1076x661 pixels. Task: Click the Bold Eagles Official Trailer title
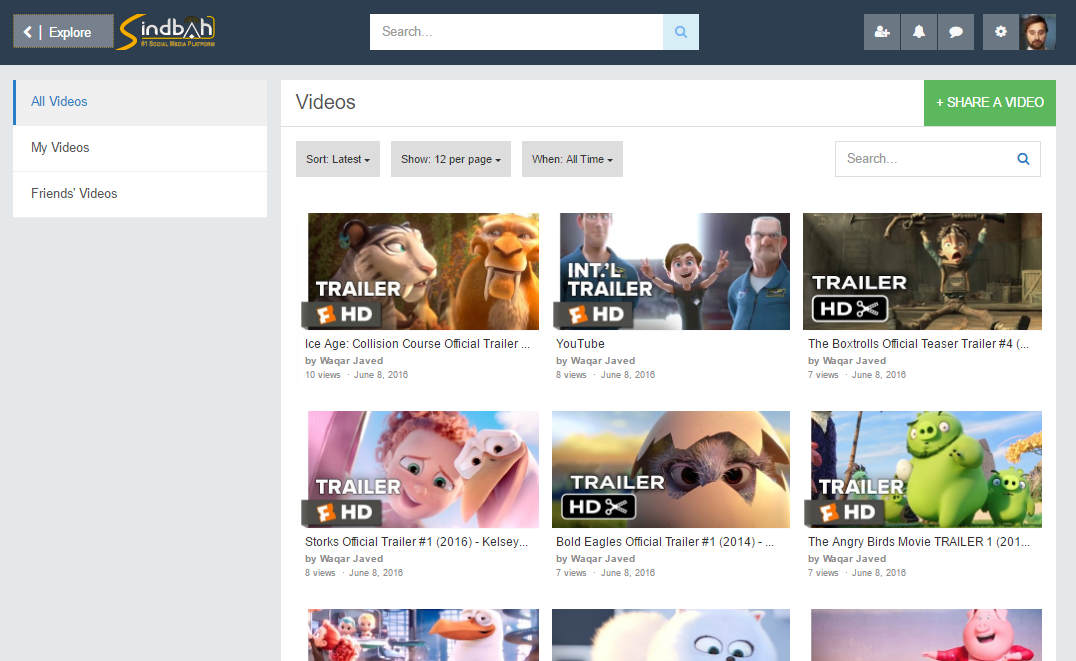[x=665, y=542]
